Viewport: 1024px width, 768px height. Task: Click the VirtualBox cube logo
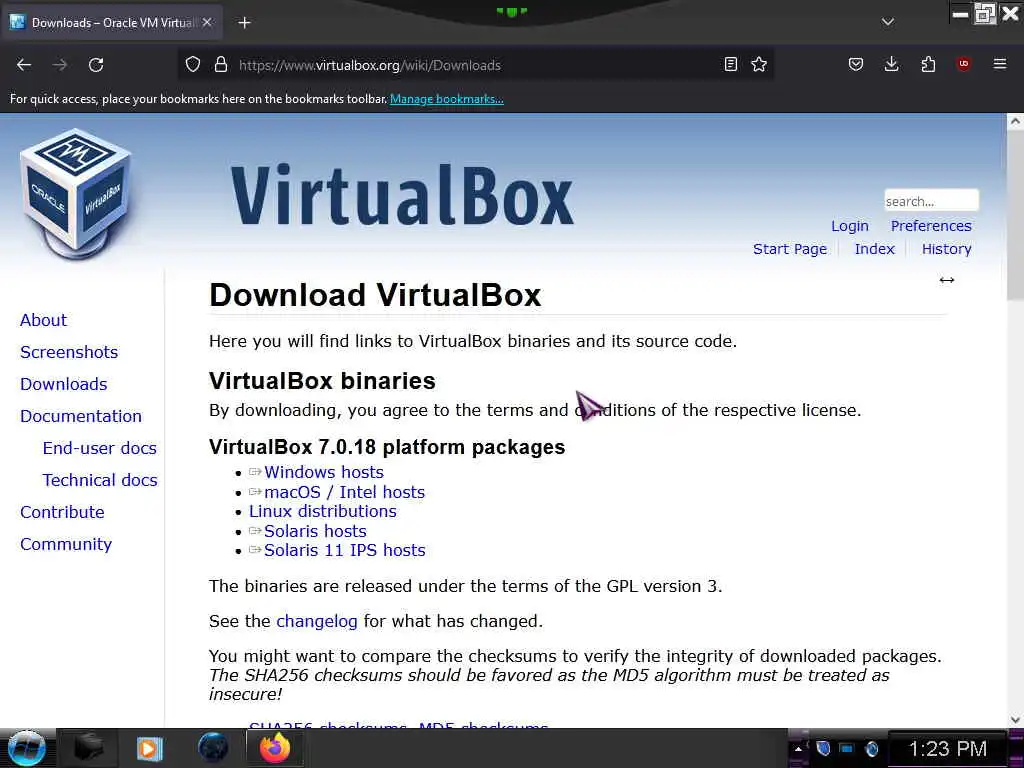(x=76, y=193)
